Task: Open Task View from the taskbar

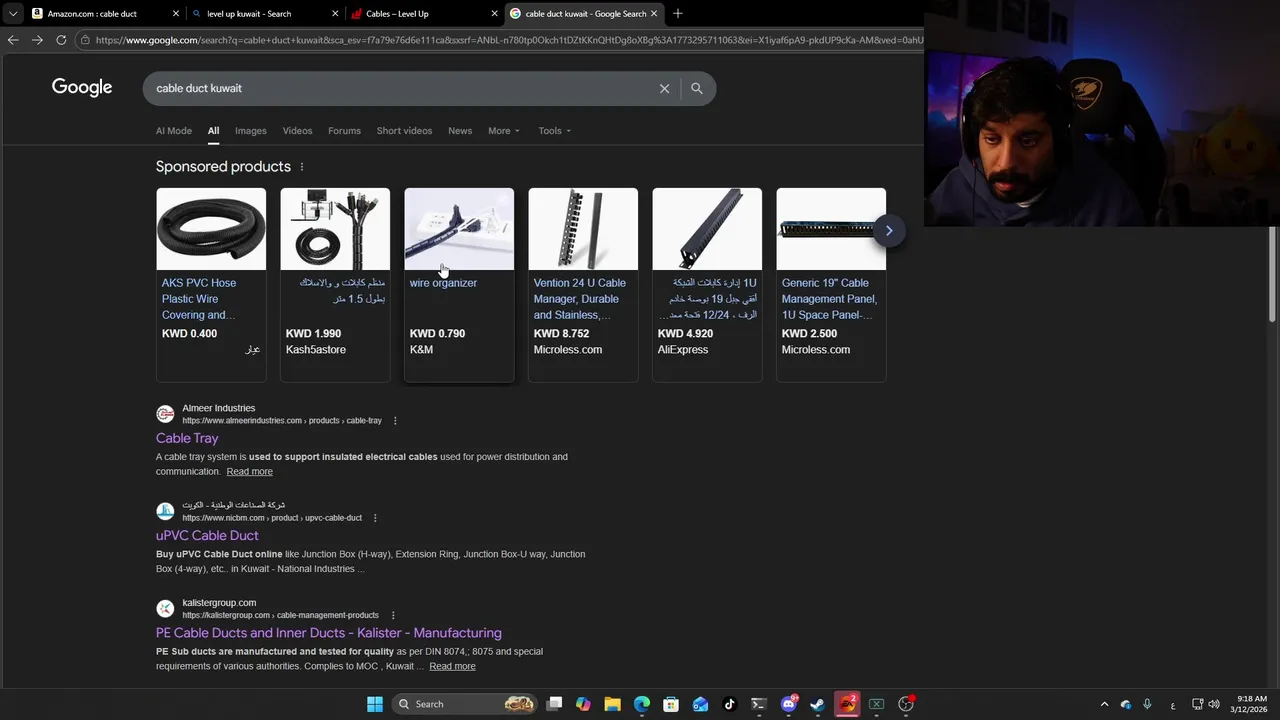Action: click(x=554, y=704)
